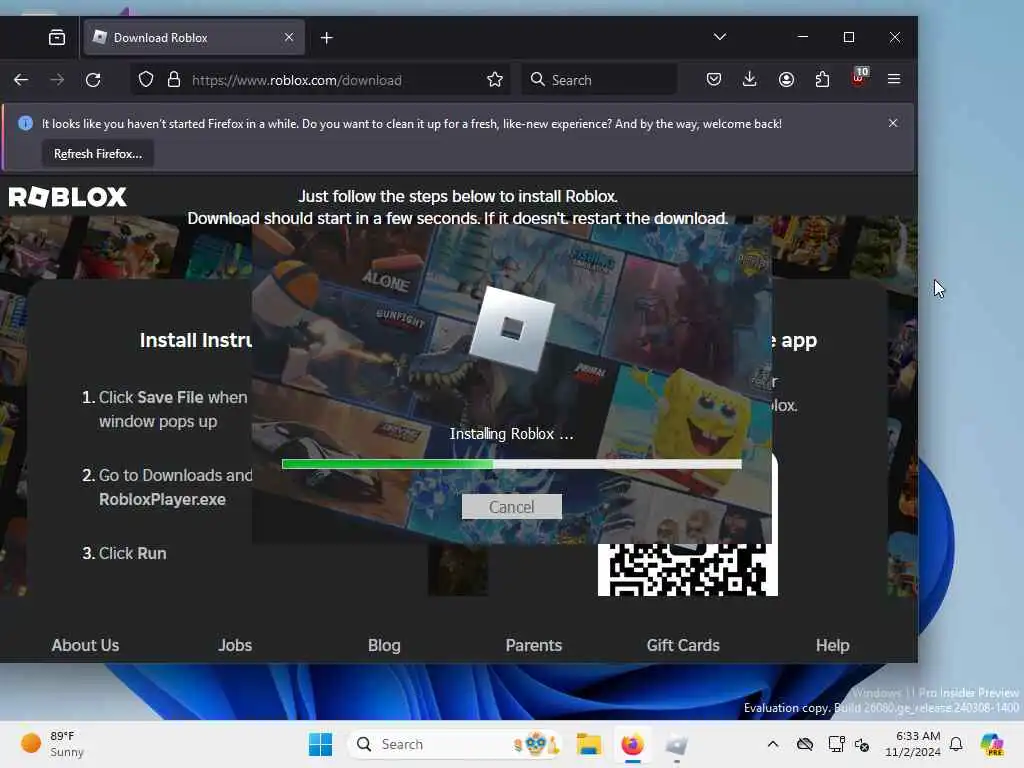Open Copilot preview icon in taskbar
The height and width of the screenshot is (768, 1024).
tap(992, 744)
